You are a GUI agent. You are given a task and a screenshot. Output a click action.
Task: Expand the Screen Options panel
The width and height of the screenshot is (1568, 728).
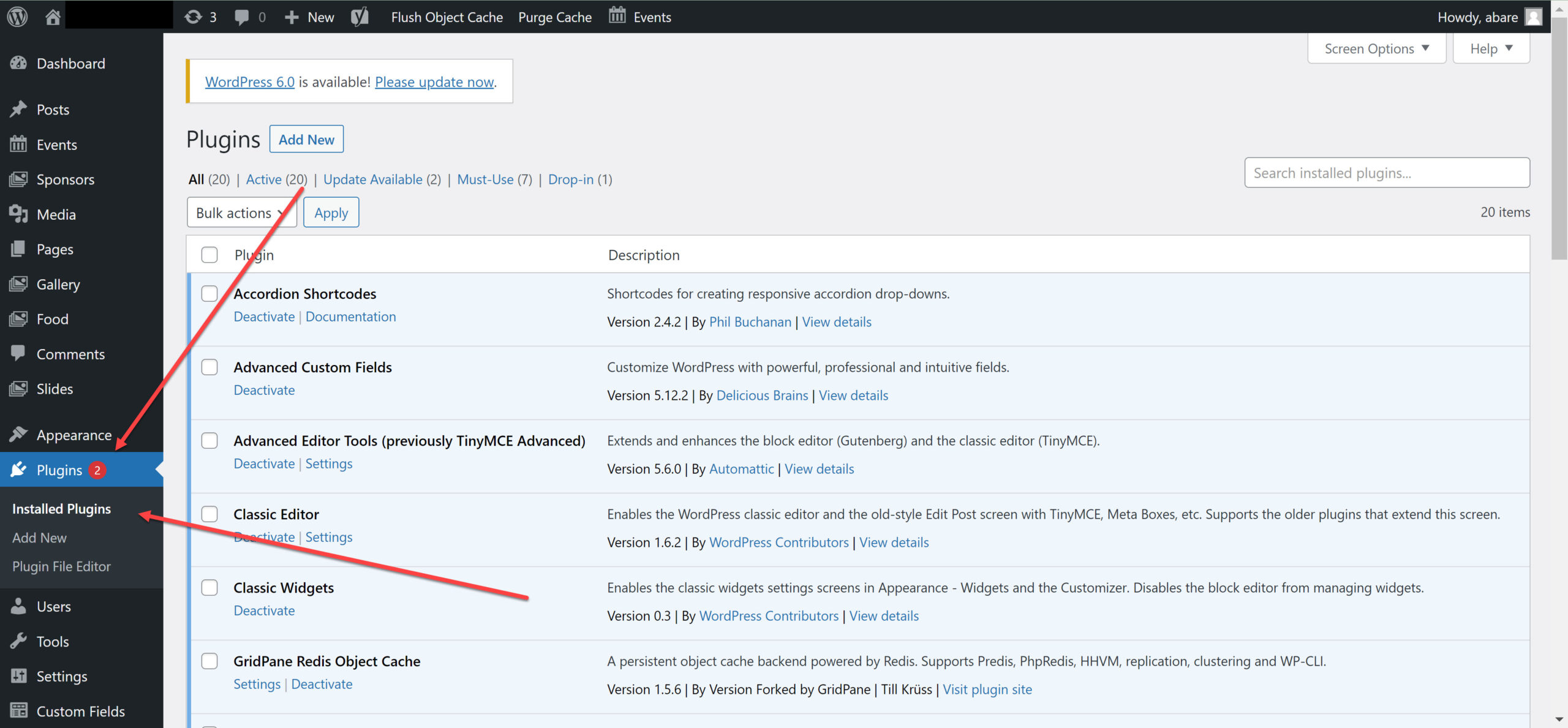(1376, 48)
